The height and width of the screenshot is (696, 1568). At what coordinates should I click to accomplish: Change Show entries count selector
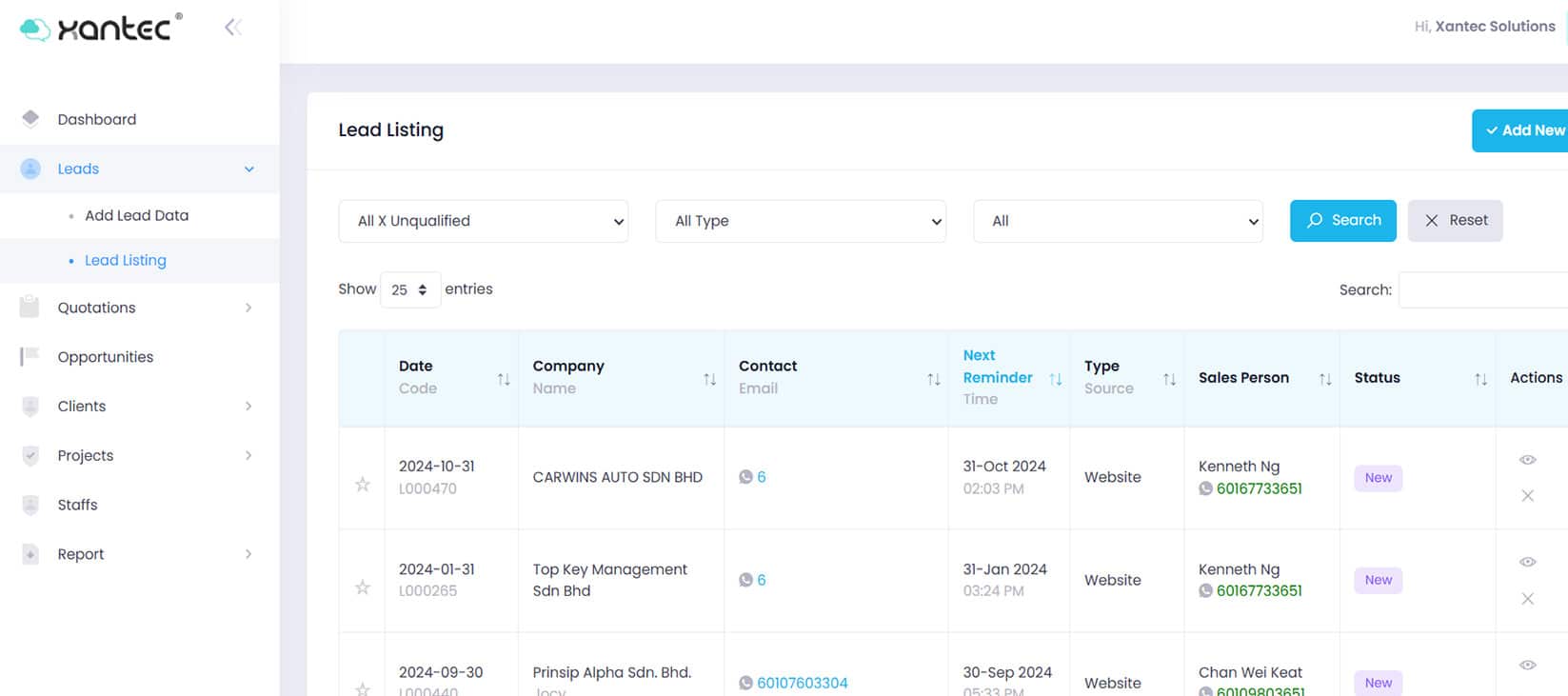click(410, 289)
